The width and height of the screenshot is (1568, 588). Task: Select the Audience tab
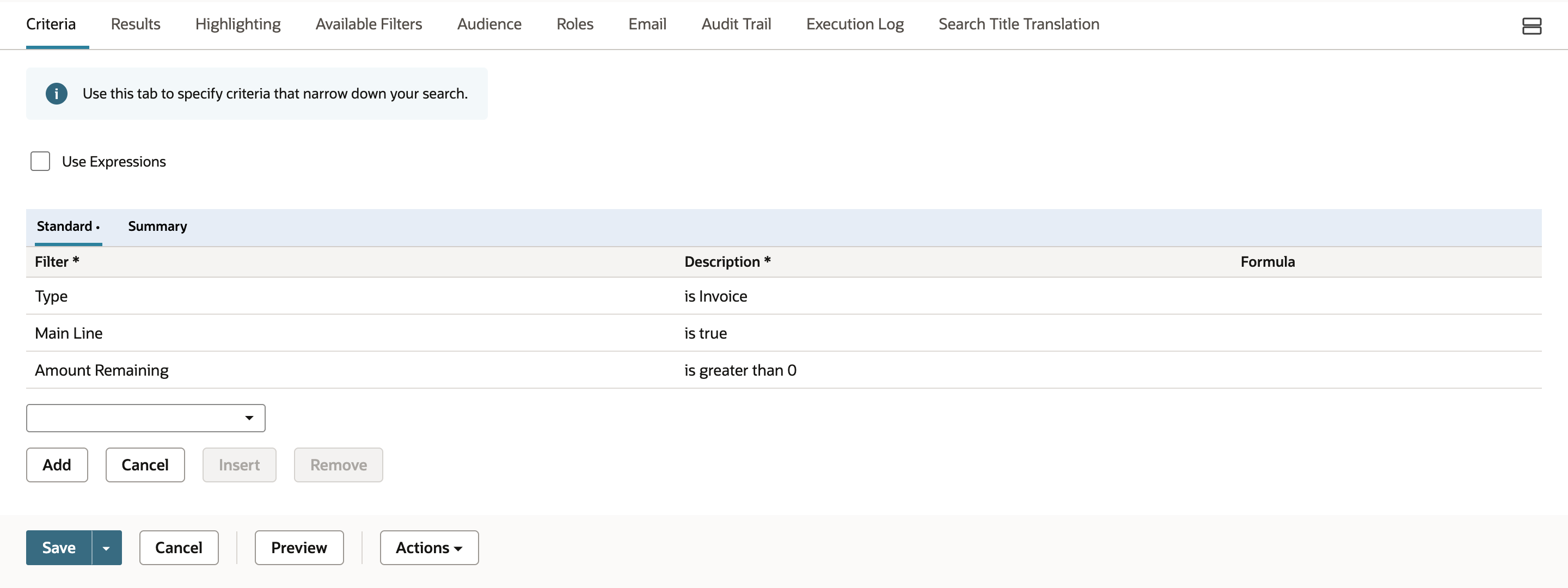pos(489,24)
